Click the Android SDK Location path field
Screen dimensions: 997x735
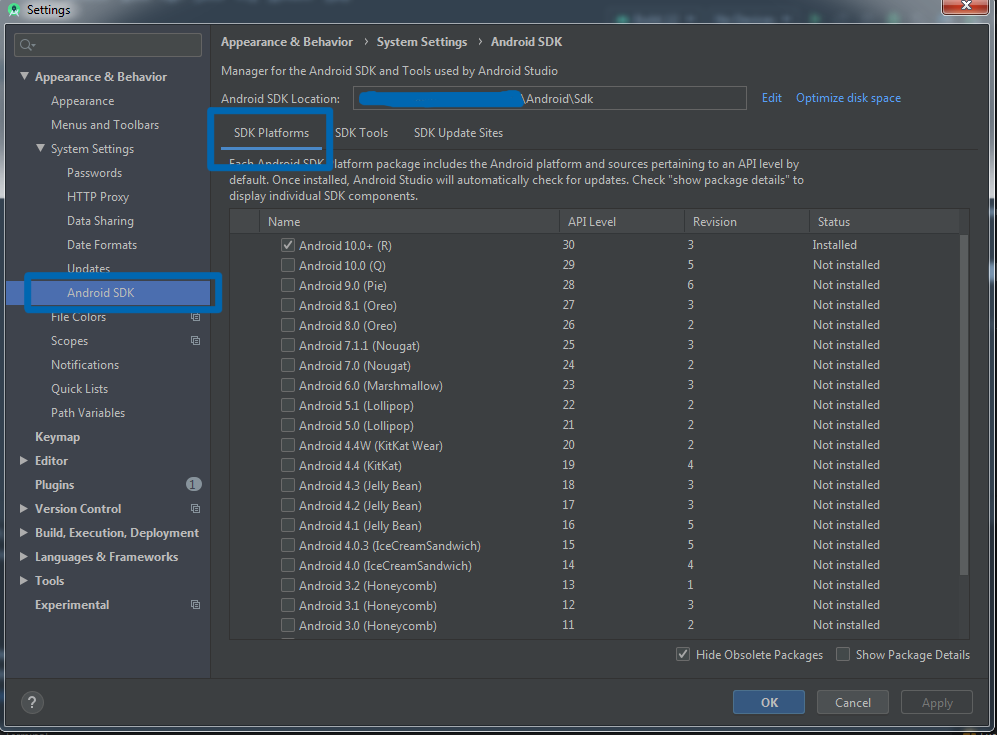coord(550,98)
